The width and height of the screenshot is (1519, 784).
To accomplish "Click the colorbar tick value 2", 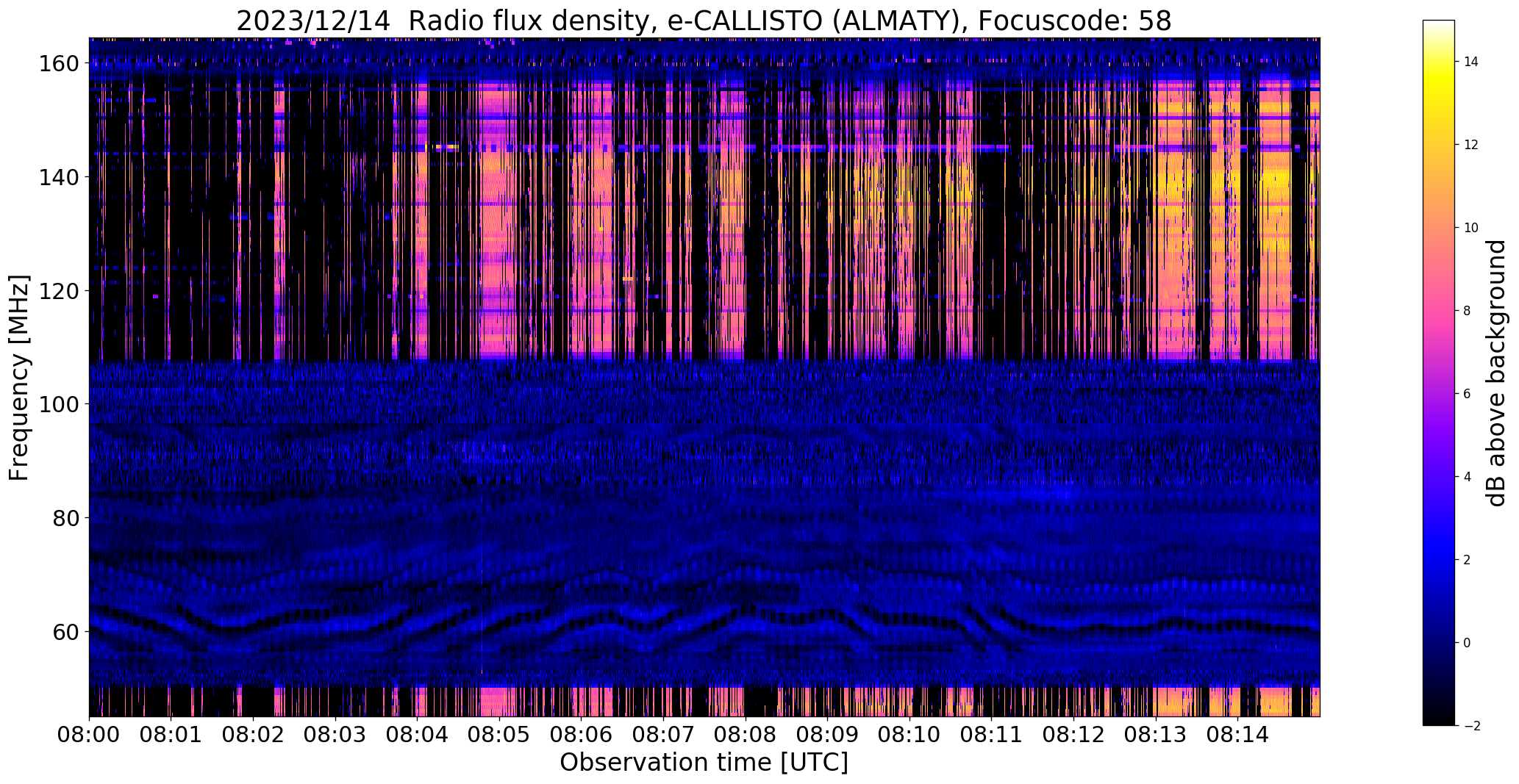I will tap(1467, 560).
